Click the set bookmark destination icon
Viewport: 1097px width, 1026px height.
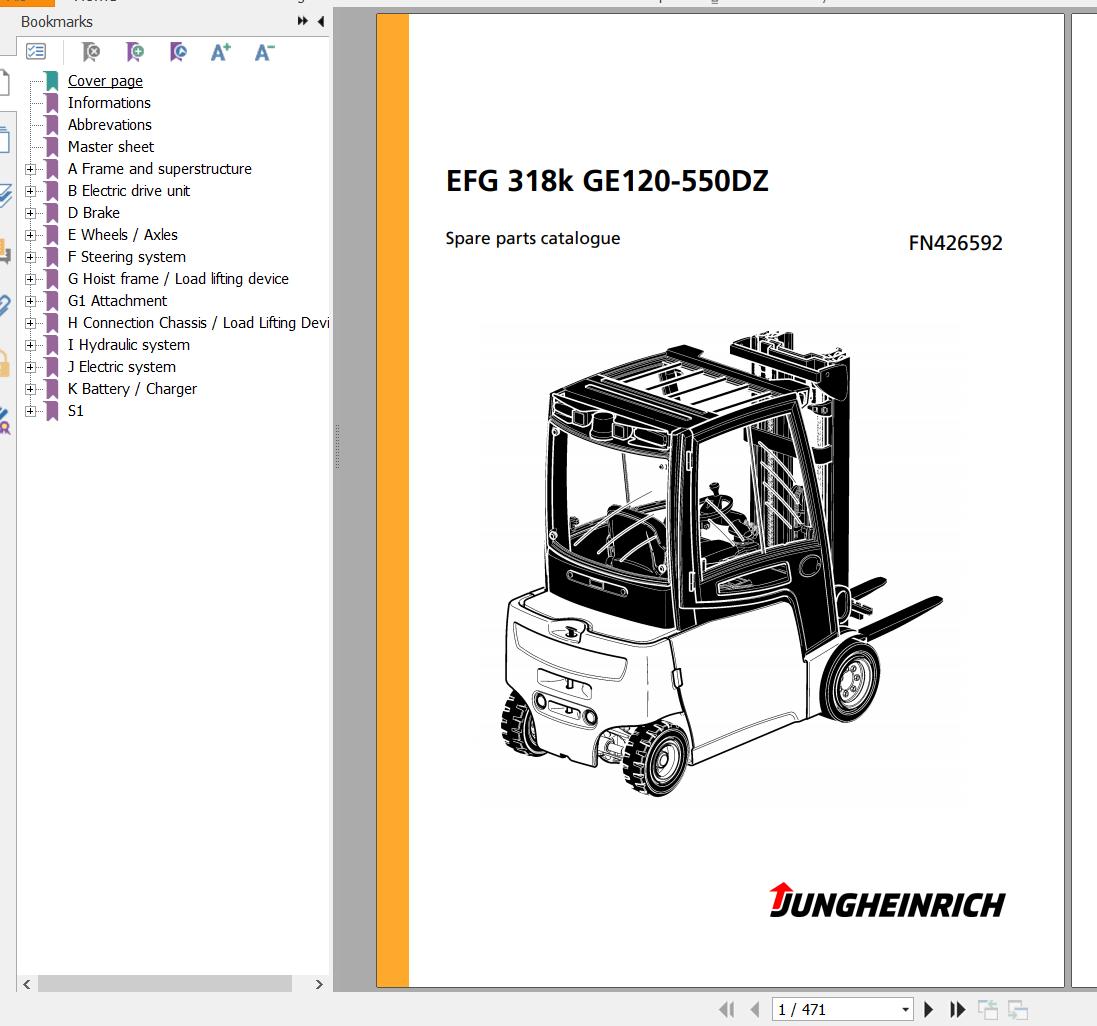pos(177,52)
